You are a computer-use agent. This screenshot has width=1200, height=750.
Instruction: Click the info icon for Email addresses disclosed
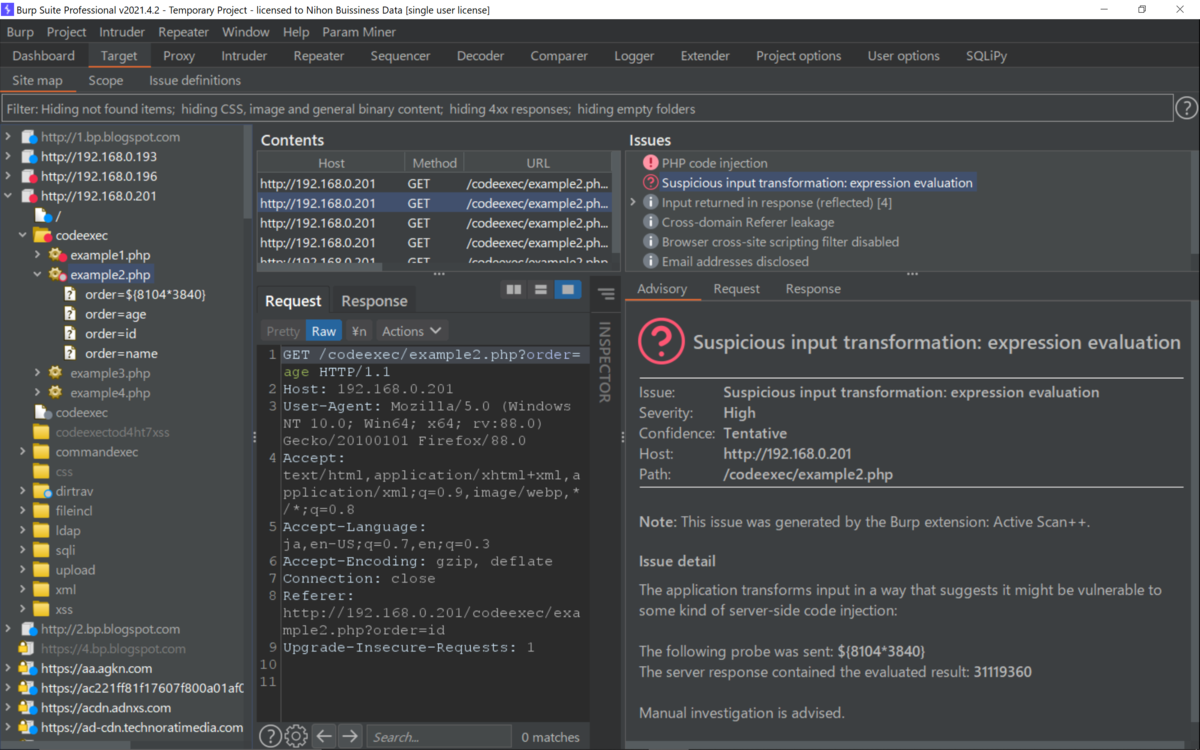click(x=650, y=262)
